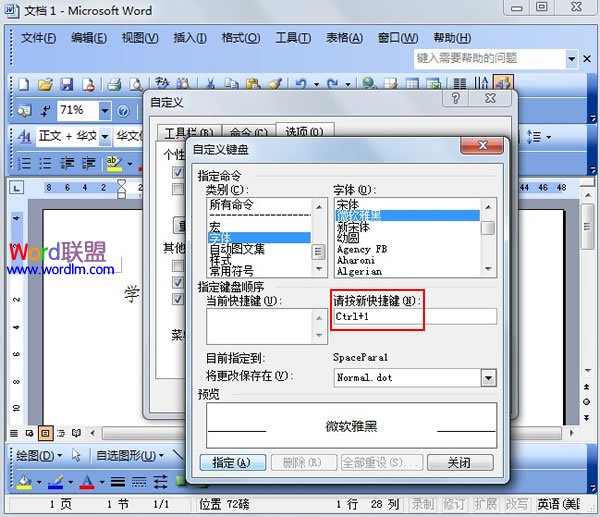Activate the Format Painter brush icon

tap(275, 83)
